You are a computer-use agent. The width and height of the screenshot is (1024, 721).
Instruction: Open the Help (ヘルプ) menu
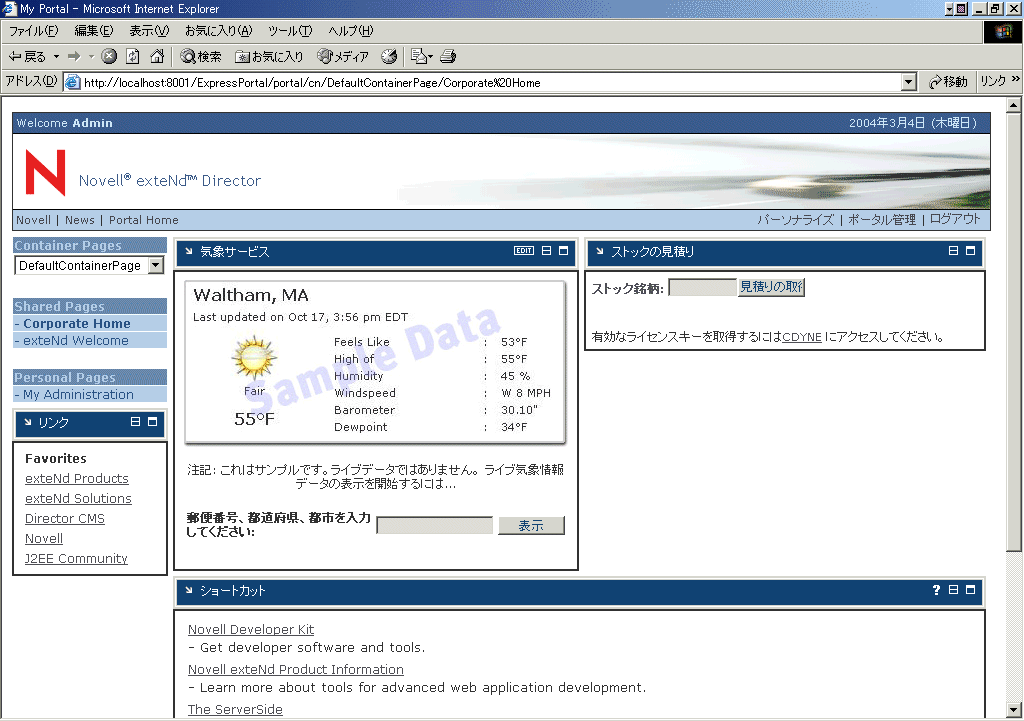(351, 31)
